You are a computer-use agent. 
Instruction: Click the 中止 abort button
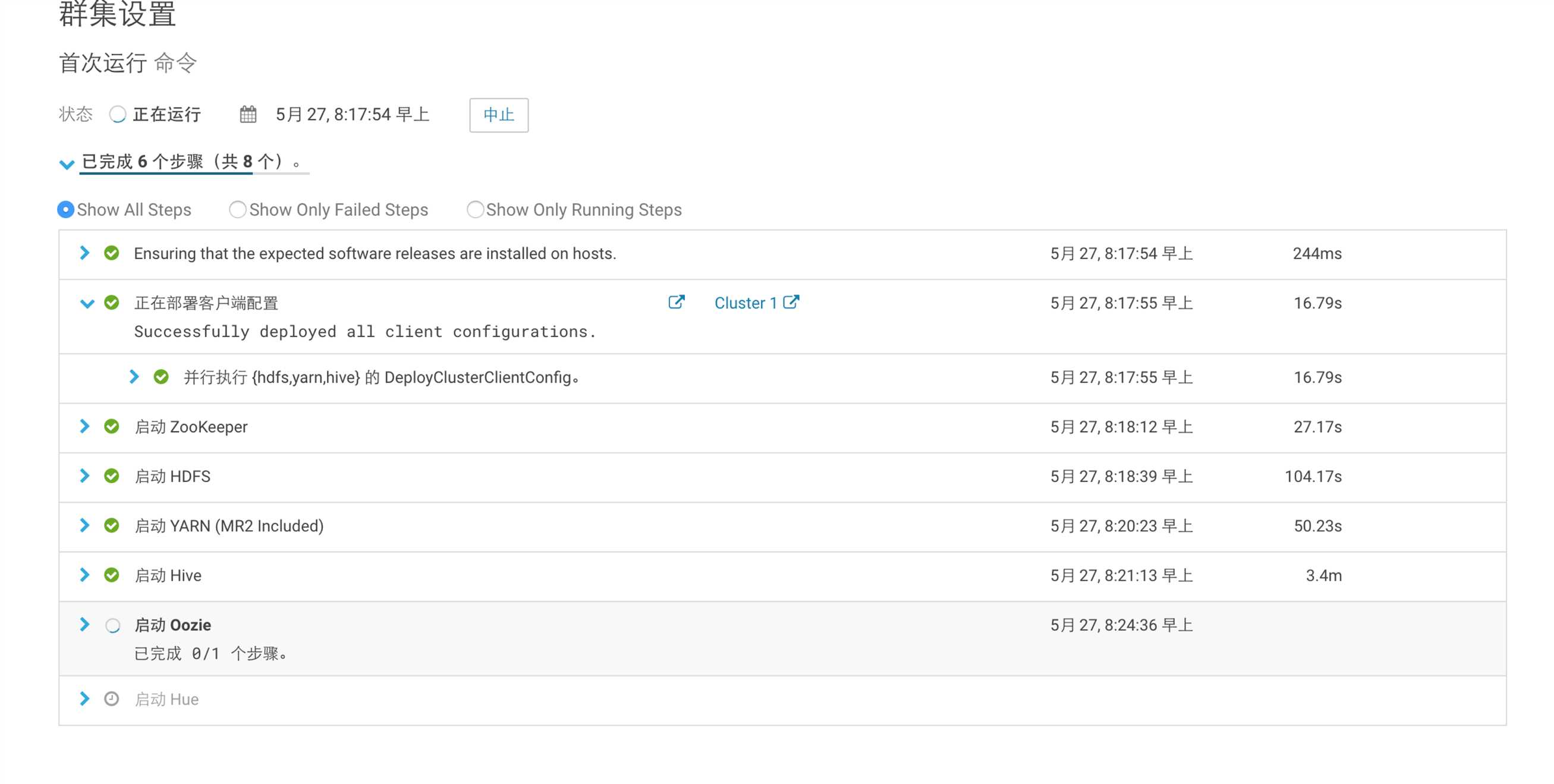click(x=497, y=114)
